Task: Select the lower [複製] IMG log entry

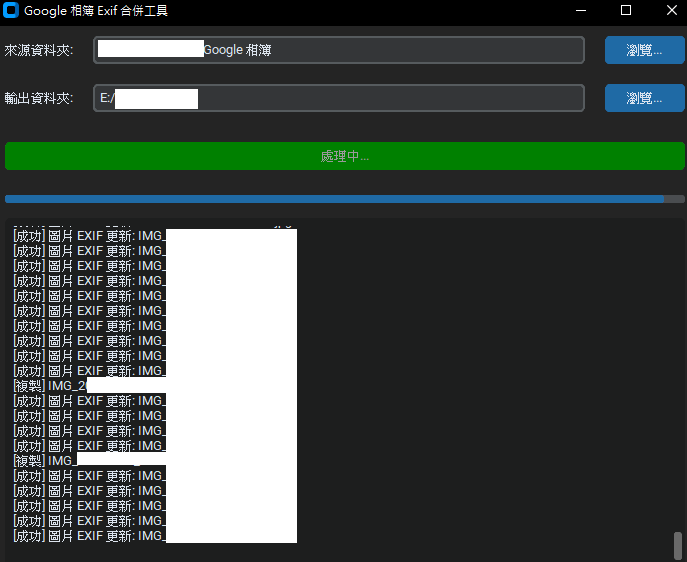Action: coord(45,460)
